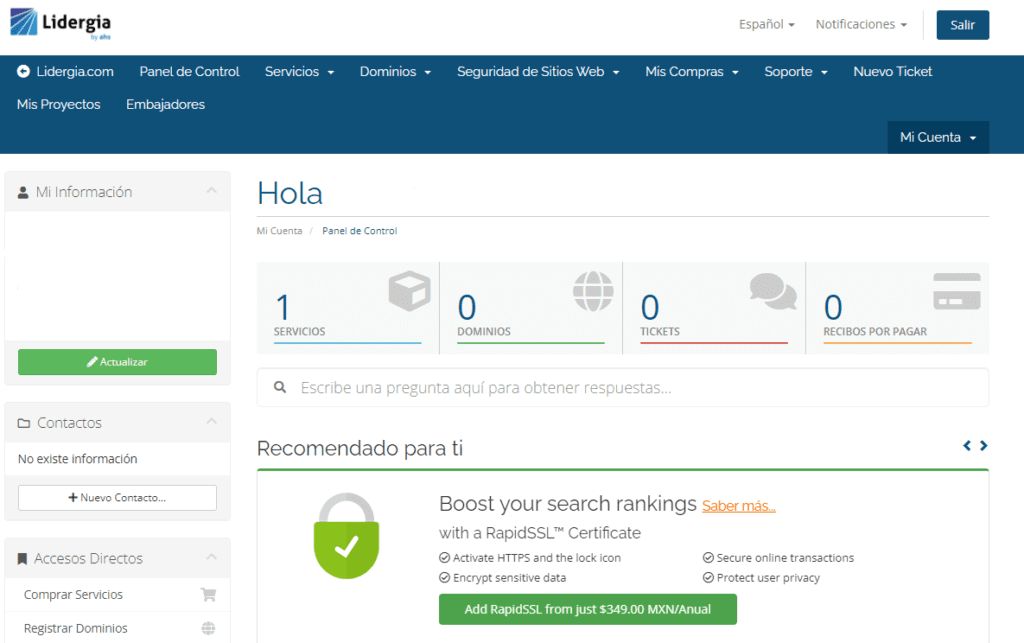The width and height of the screenshot is (1024, 643).
Task: Open Mis Proyectos menu item
Action: (x=59, y=104)
